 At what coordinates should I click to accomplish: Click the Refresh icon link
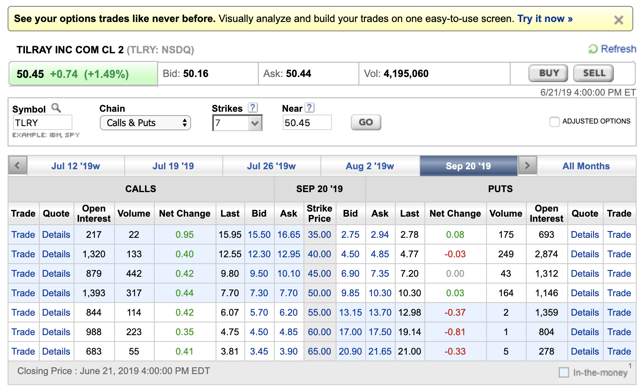(x=612, y=49)
